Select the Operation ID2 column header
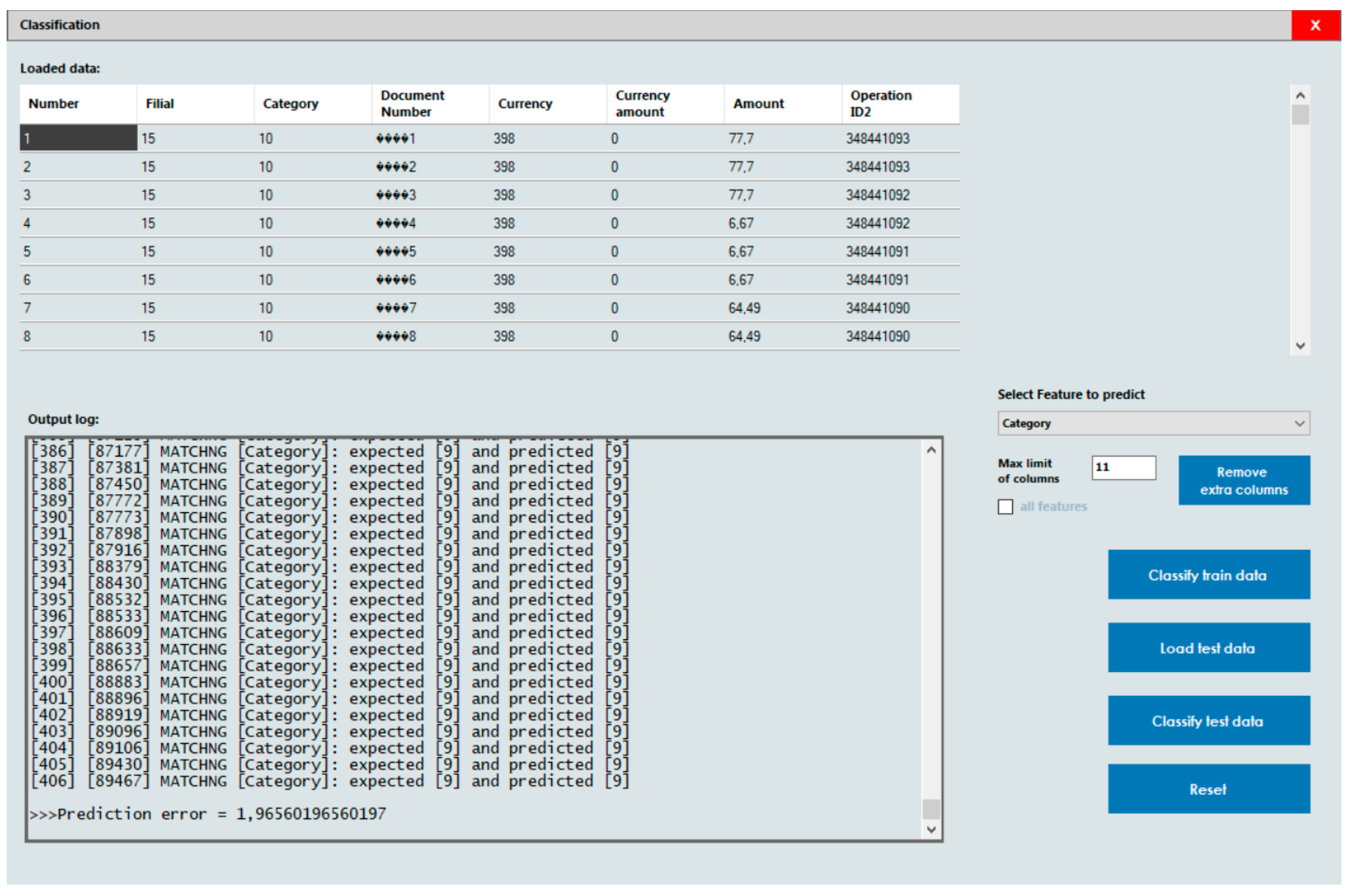The height and width of the screenshot is (896, 1351). click(881, 103)
